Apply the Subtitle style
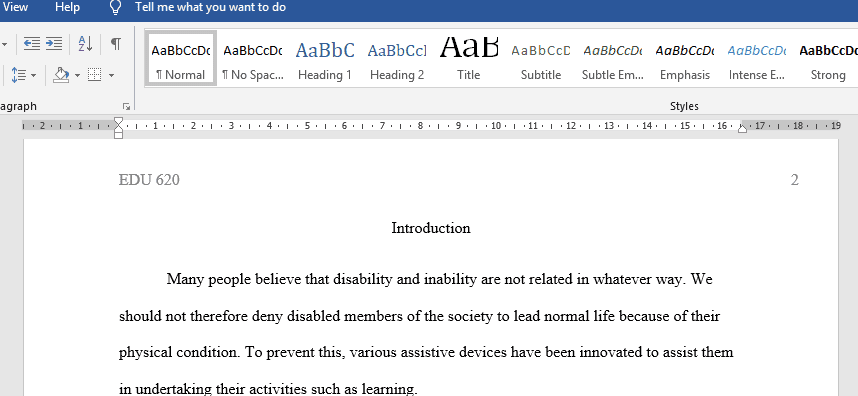The image size is (858, 396). pos(541,59)
